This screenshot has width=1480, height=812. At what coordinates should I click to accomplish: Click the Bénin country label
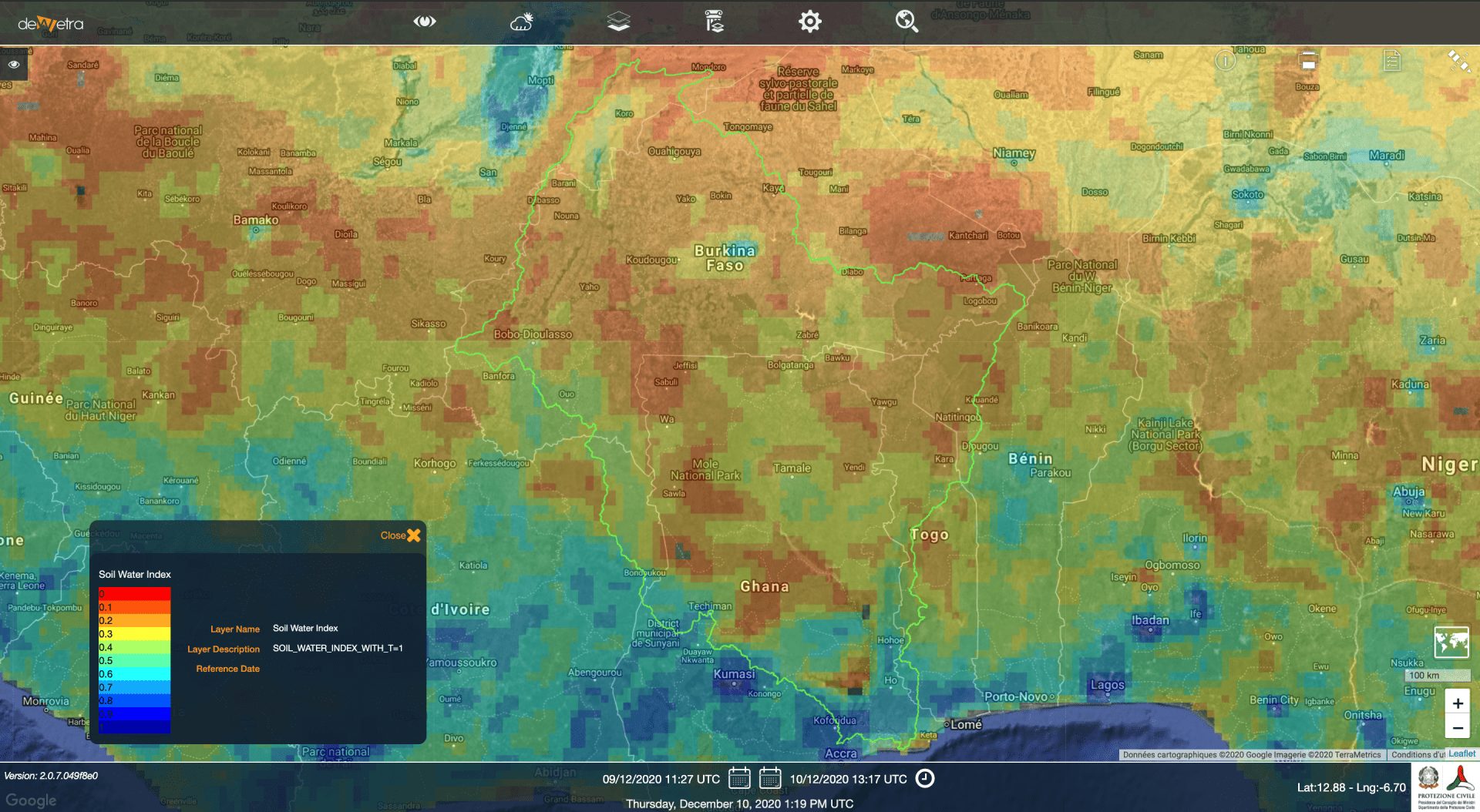1030,458
